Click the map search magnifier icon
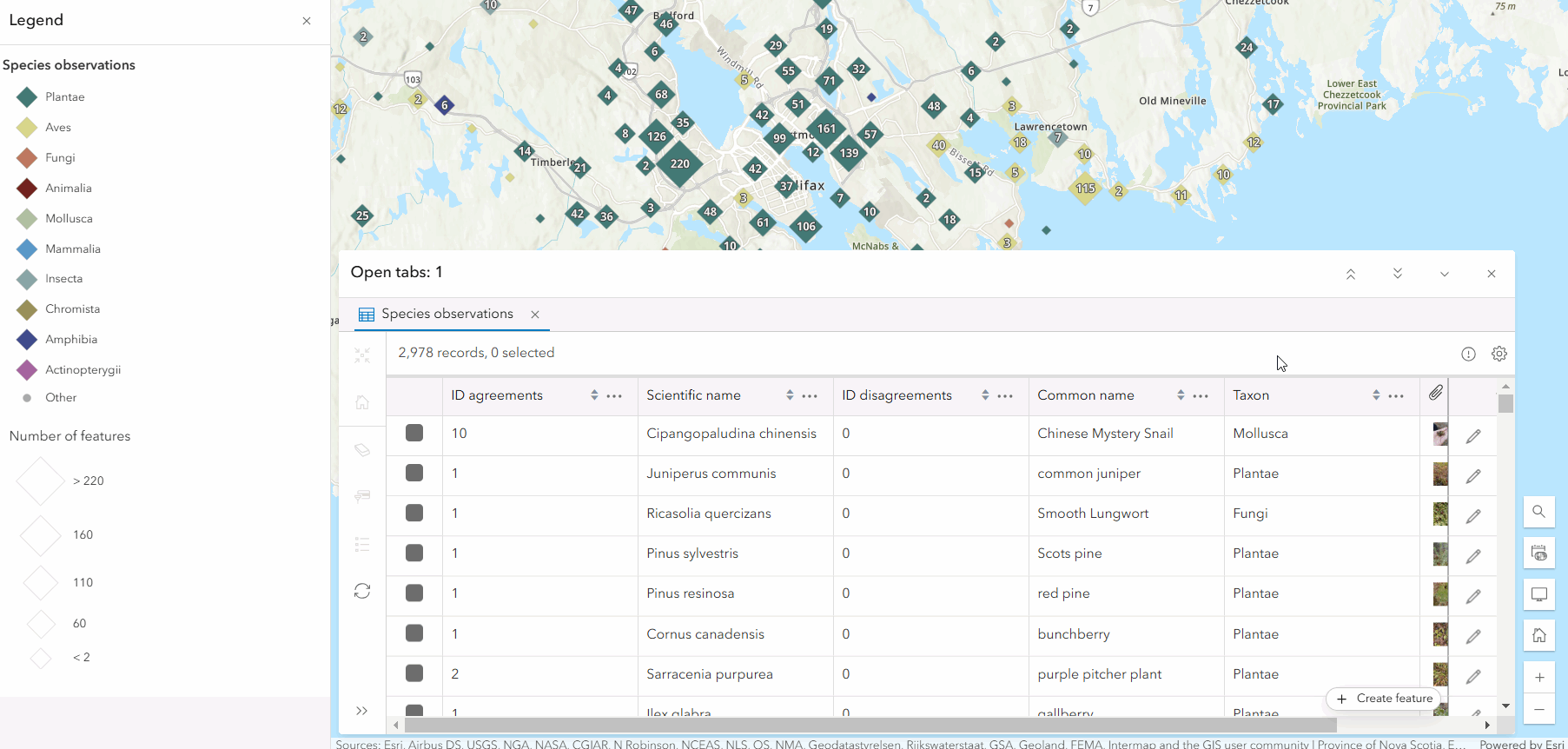1568x749 pixels. coord(1538,512)
